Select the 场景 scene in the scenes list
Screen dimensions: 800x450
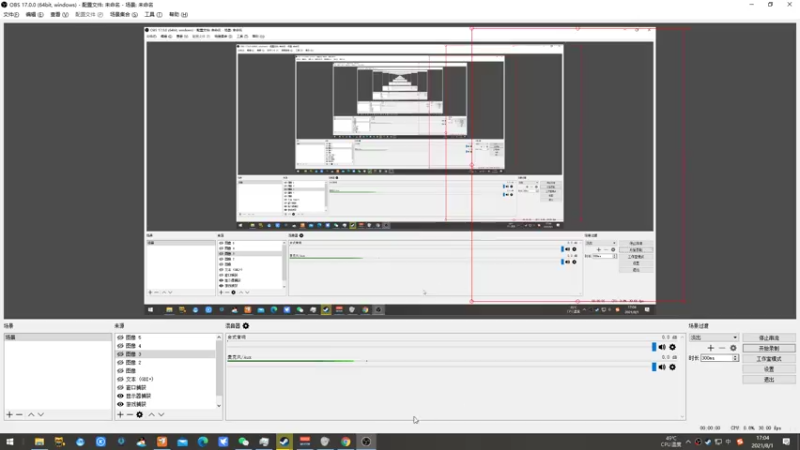[58, 337]
